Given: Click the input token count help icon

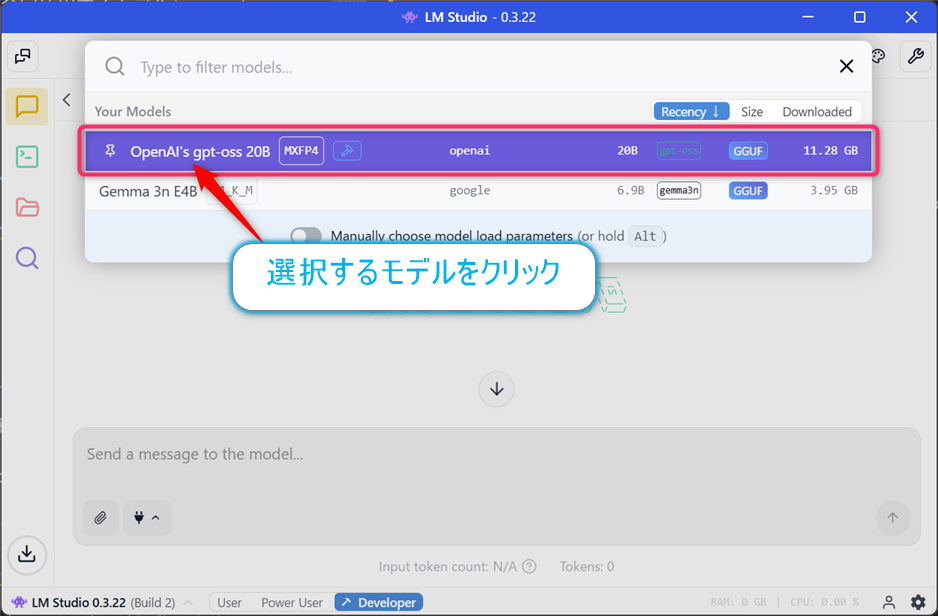Looking at the screenshot, I should coord(529,566).
